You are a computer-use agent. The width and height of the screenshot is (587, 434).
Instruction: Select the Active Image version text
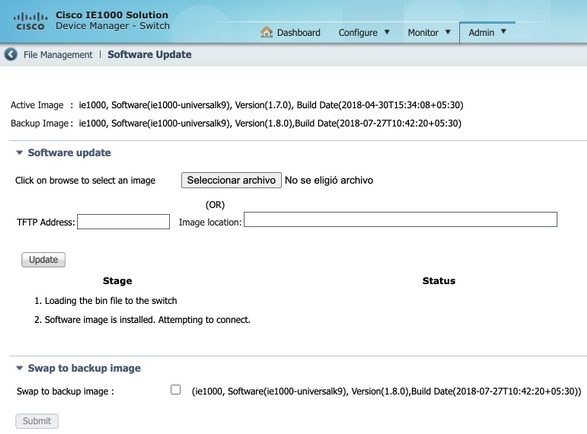(x=271, y=105)
